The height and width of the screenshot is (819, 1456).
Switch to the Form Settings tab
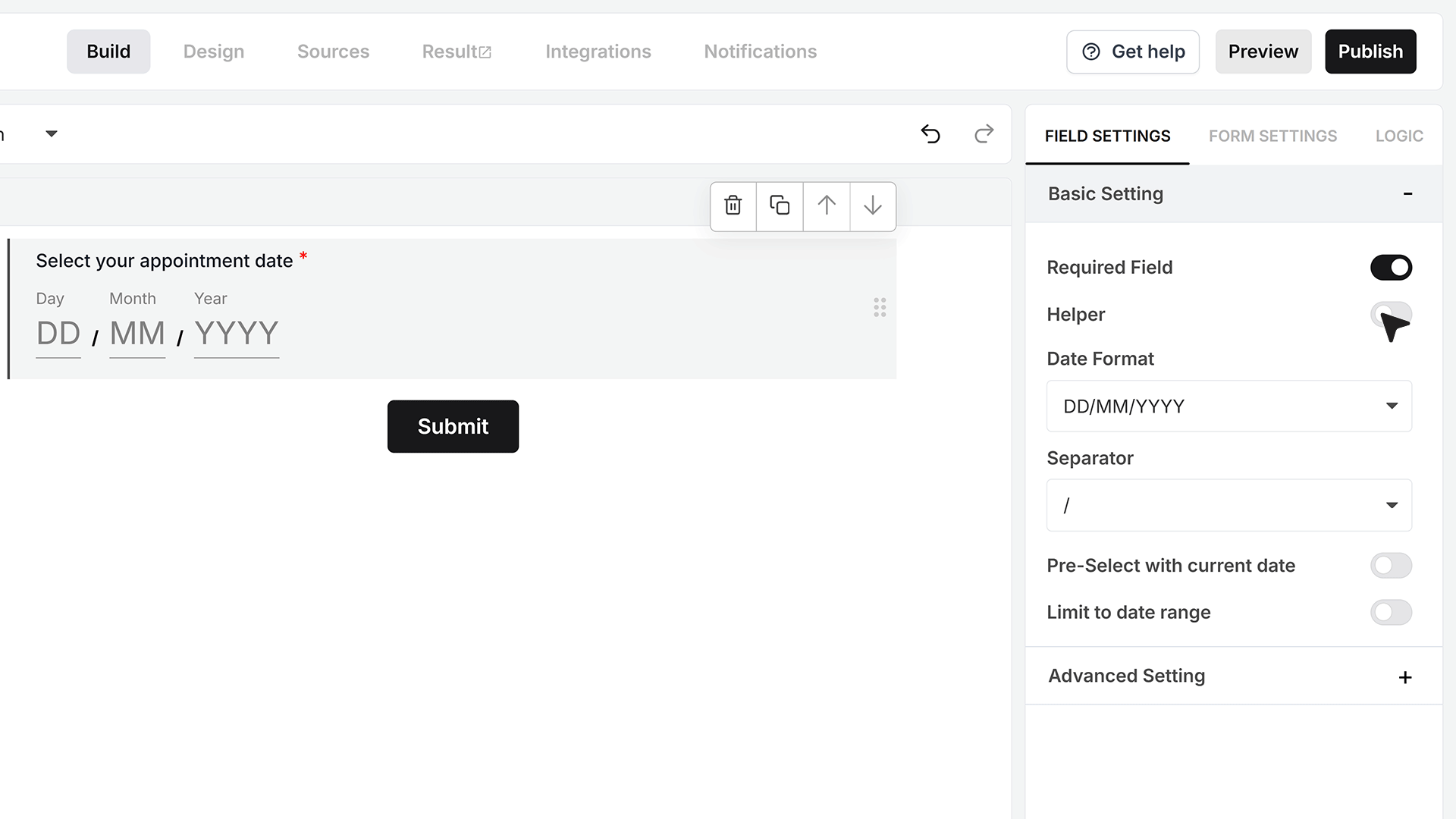pos(1272,136)
